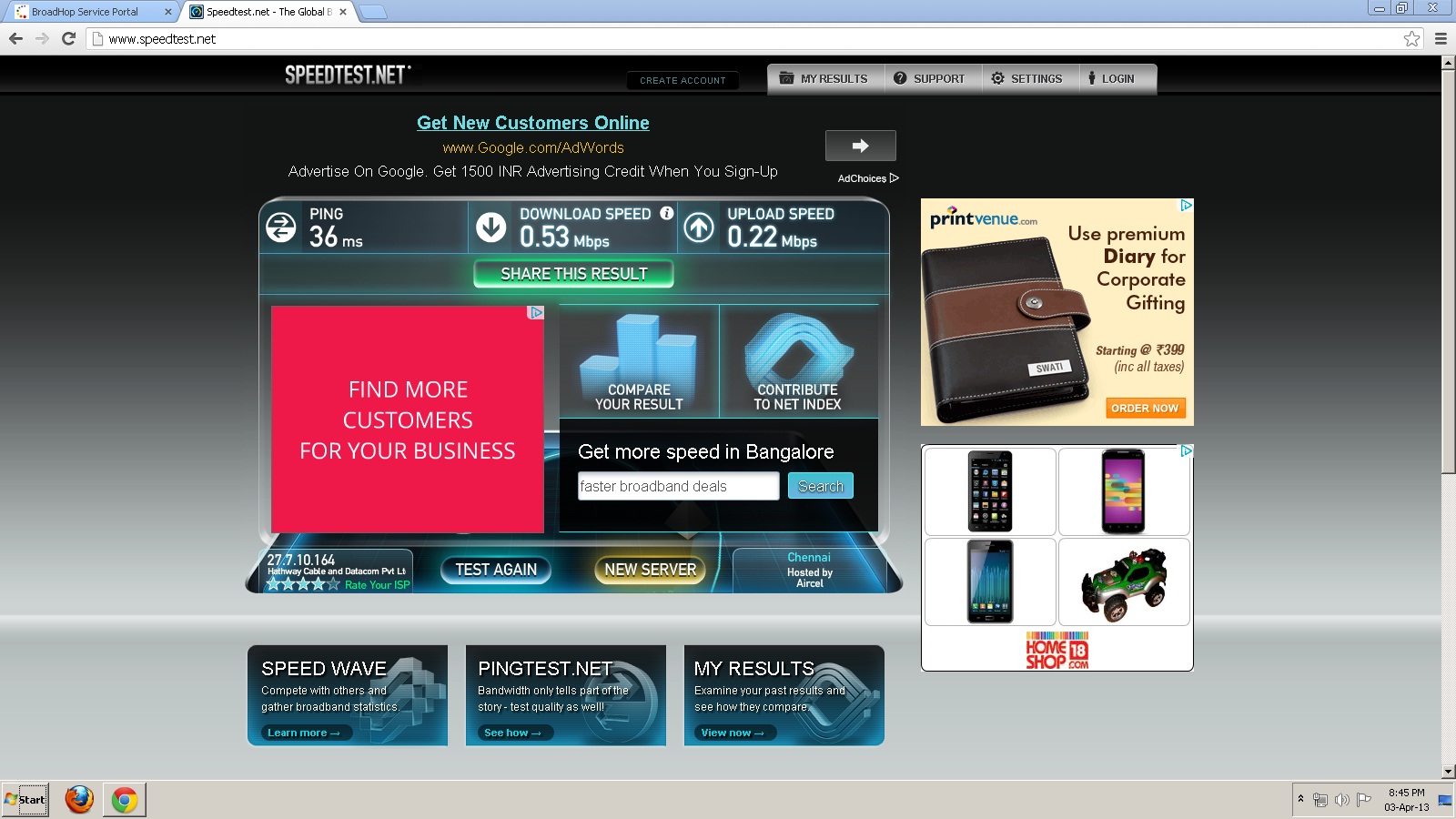
Task: Click View now in My Results card
Action: point(733,733)
